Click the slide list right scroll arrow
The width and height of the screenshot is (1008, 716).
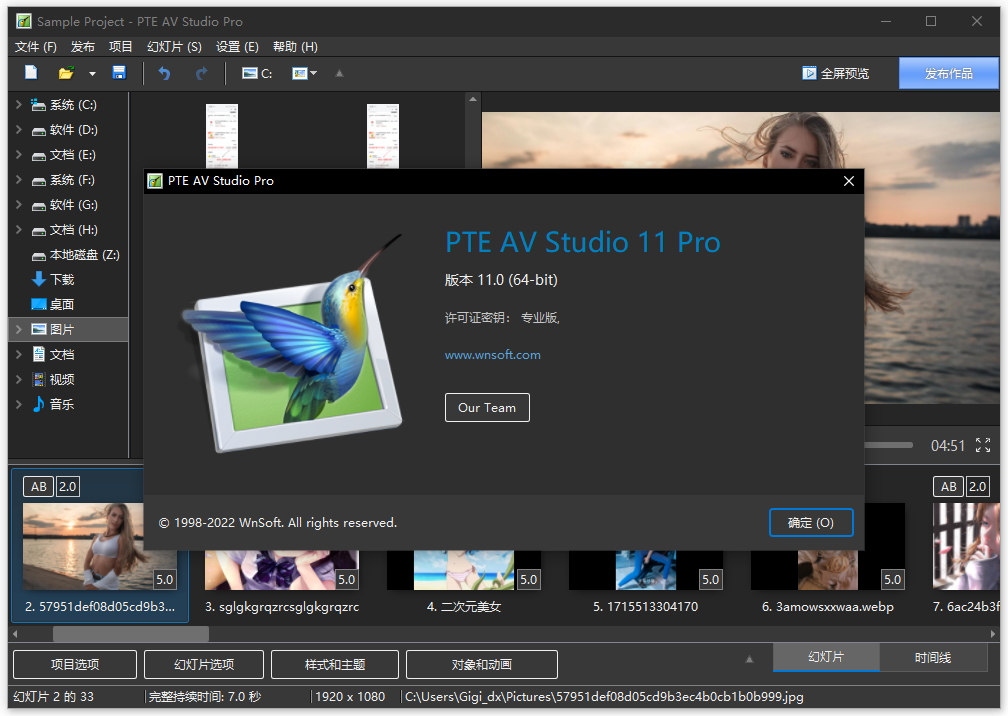click(x=993, y=634)
